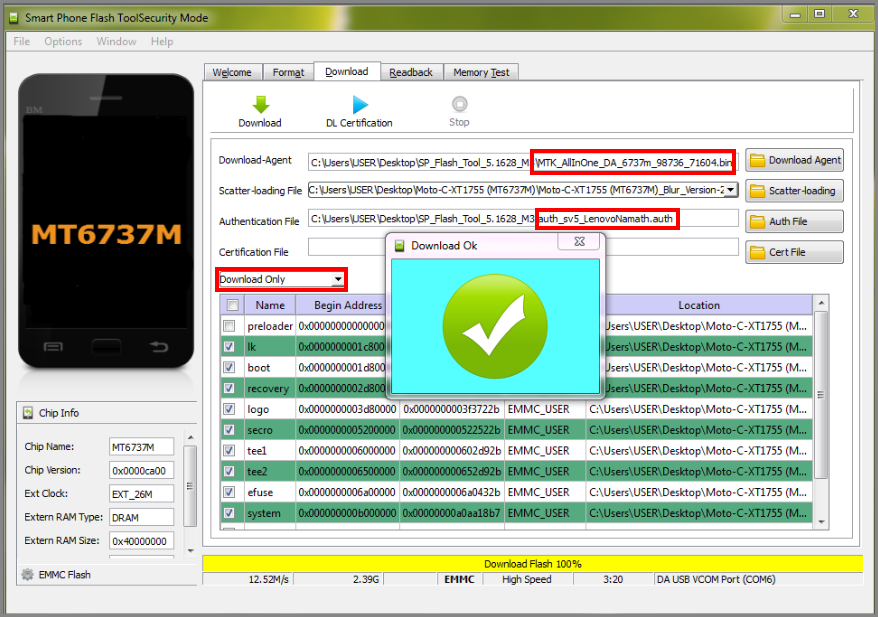Uncheck the logo partition checkbox
Viewport: 878px width, 617px height.
click(x=229, y=409)
